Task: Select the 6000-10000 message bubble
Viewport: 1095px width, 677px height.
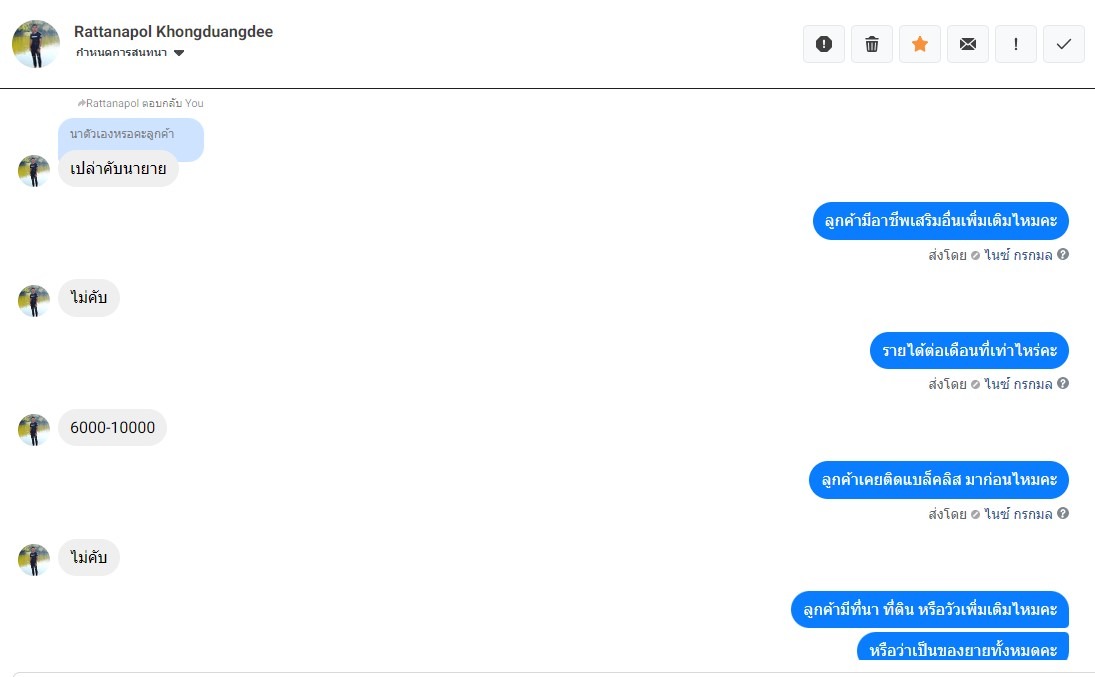Action: tap(112, 428)
